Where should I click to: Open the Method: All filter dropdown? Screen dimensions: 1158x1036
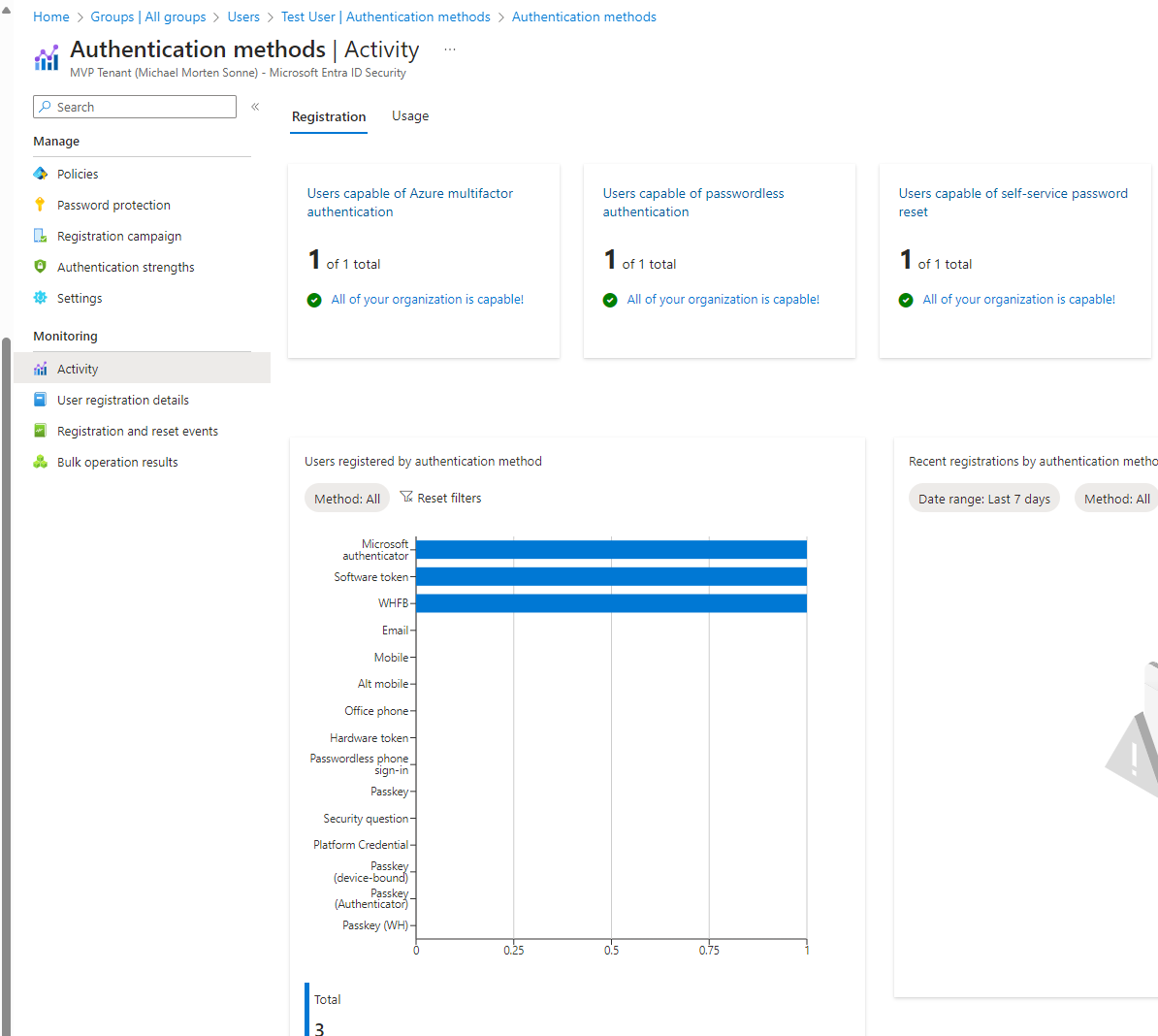tap(347, 499)
